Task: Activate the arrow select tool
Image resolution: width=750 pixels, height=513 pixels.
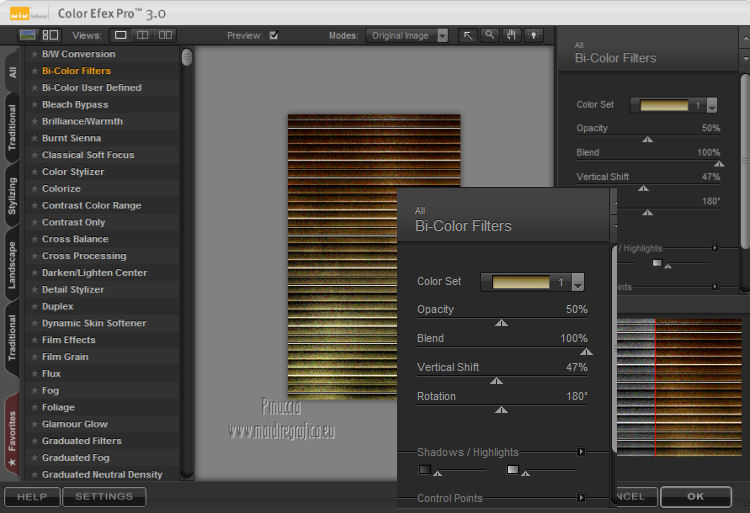Action: (x=467, y=35)
